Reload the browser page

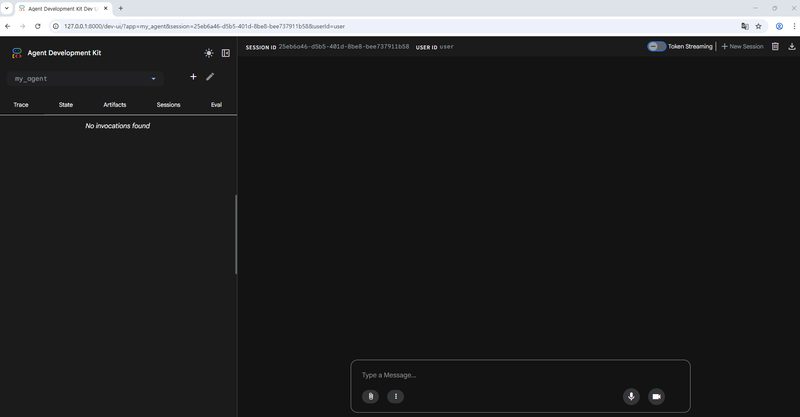(38, 26)
